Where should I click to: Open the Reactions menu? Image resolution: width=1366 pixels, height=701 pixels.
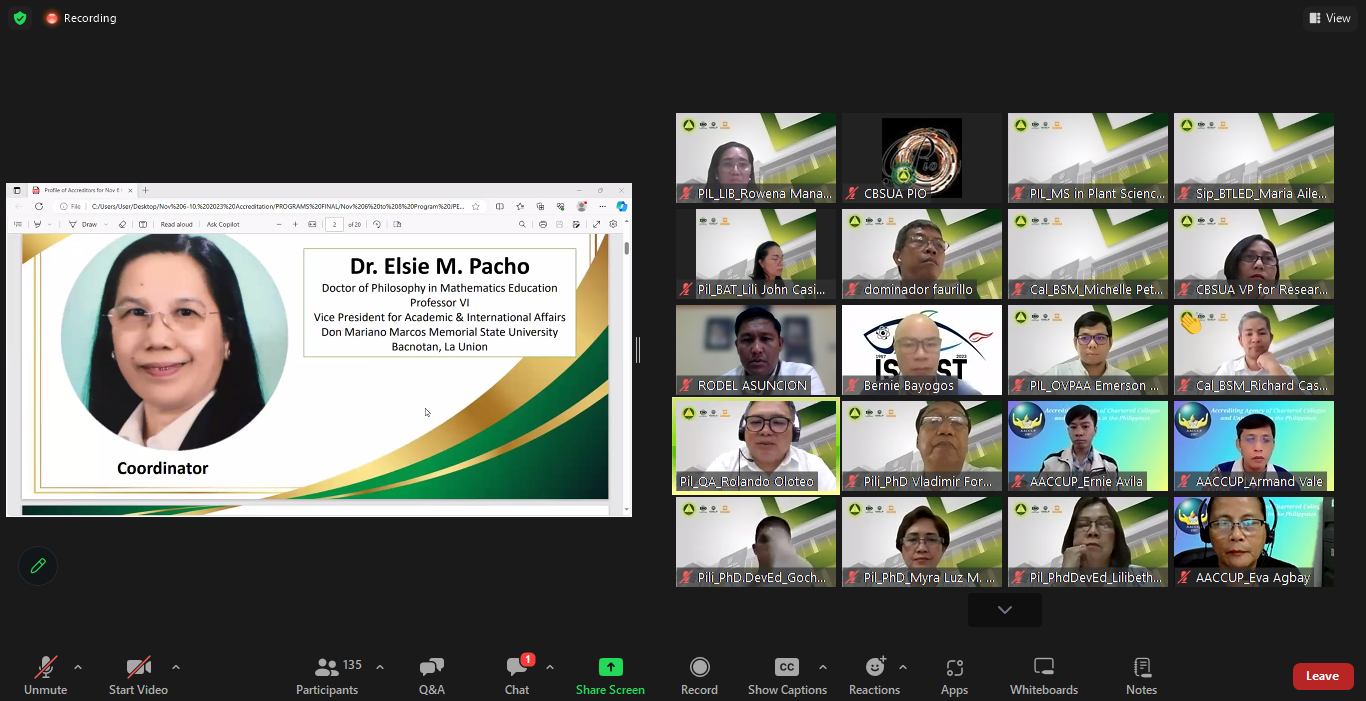tap(874, 675)
